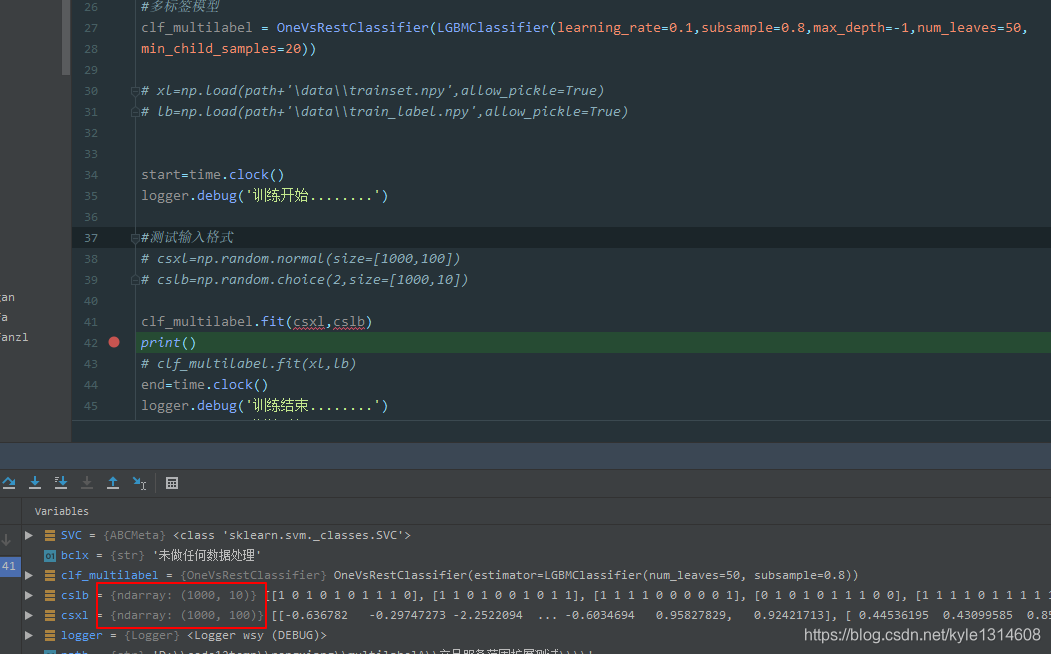Screen dimensions: 1051x654
Task: Click np.random.choice comment on line 39
Action: 304,279
